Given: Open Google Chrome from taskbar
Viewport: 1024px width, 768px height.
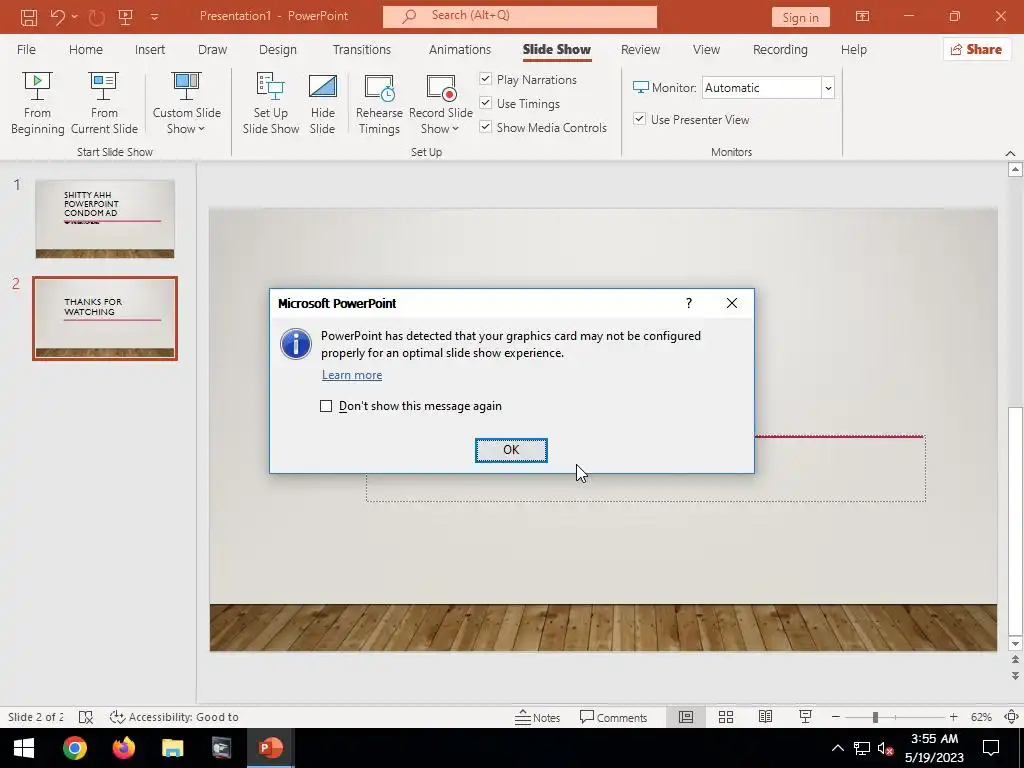Looking at the screenshot, I should pos(74,748).
